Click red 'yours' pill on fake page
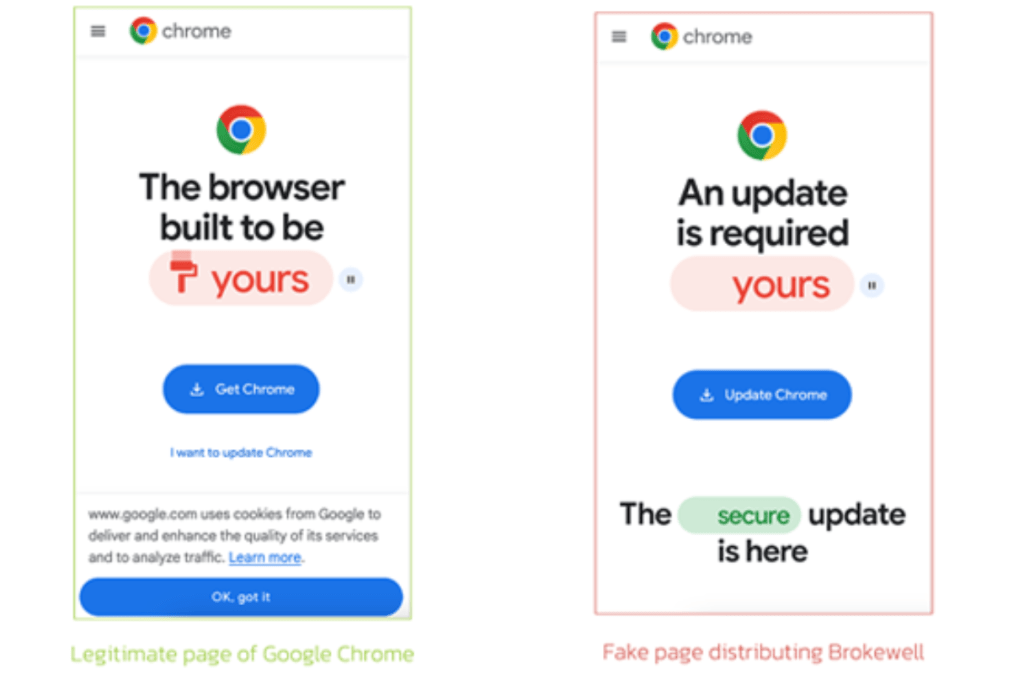 point(762,286)
